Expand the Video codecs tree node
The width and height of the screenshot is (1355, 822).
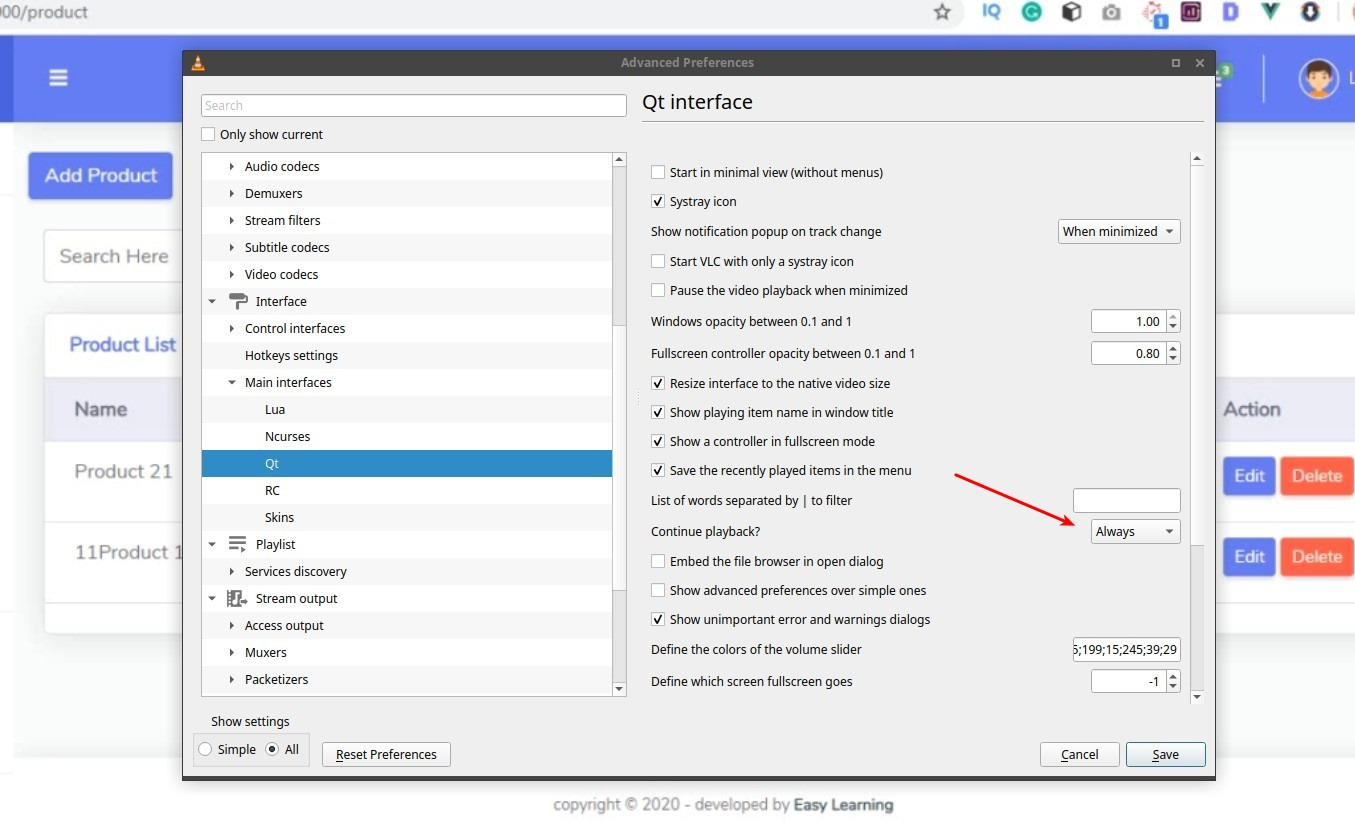pyautogui.click(x=232, y=274)
